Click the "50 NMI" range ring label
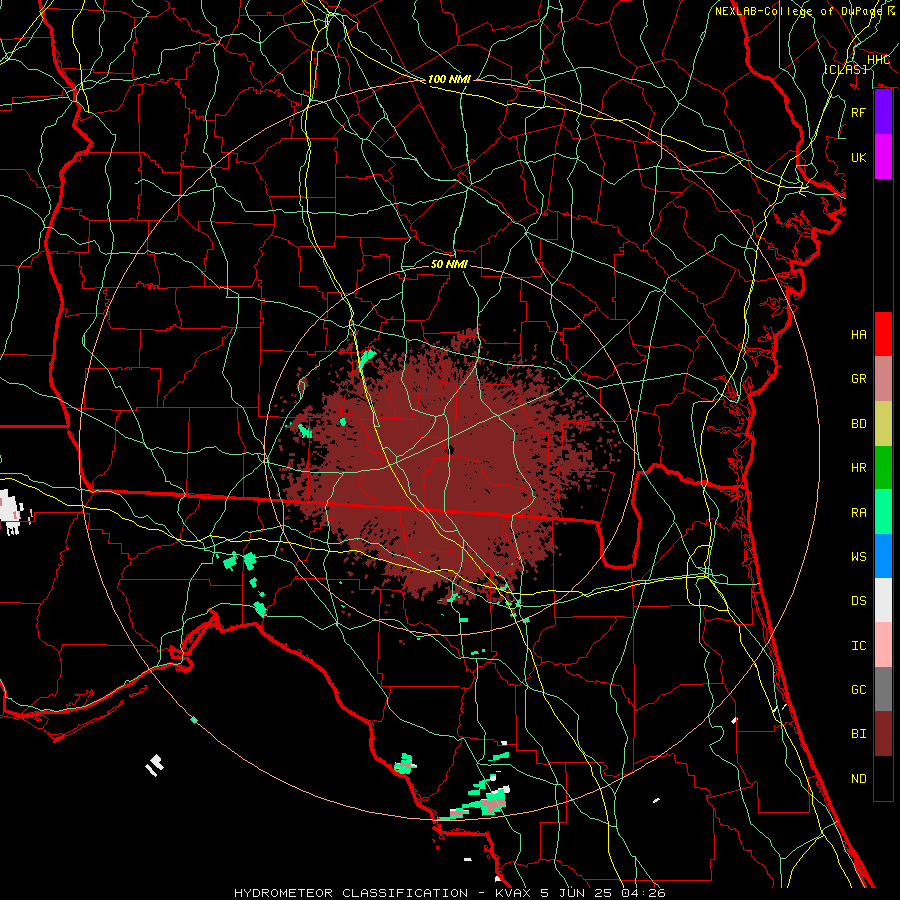This screenshot has height=900, width=900. coord(449,264)
